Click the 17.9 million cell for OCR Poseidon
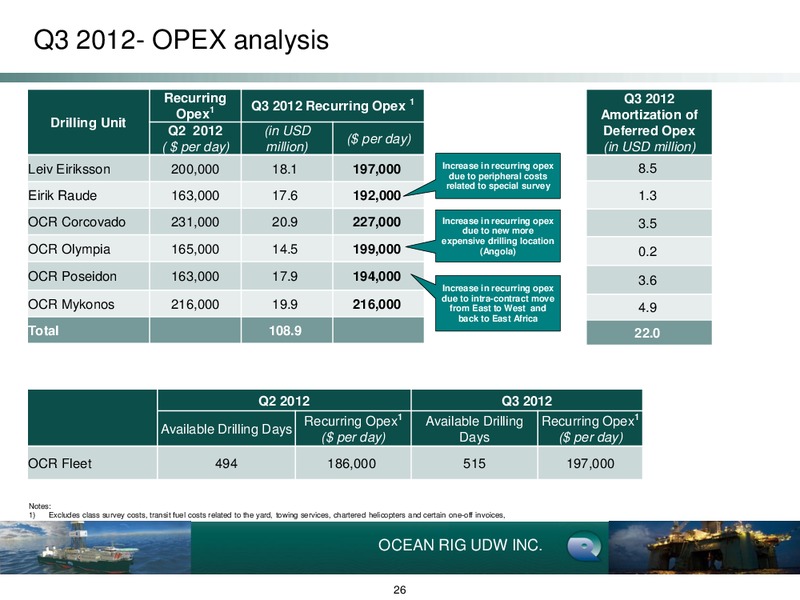Image resolution: width=800 pixels, height=600 pixels. click(285, 276)
